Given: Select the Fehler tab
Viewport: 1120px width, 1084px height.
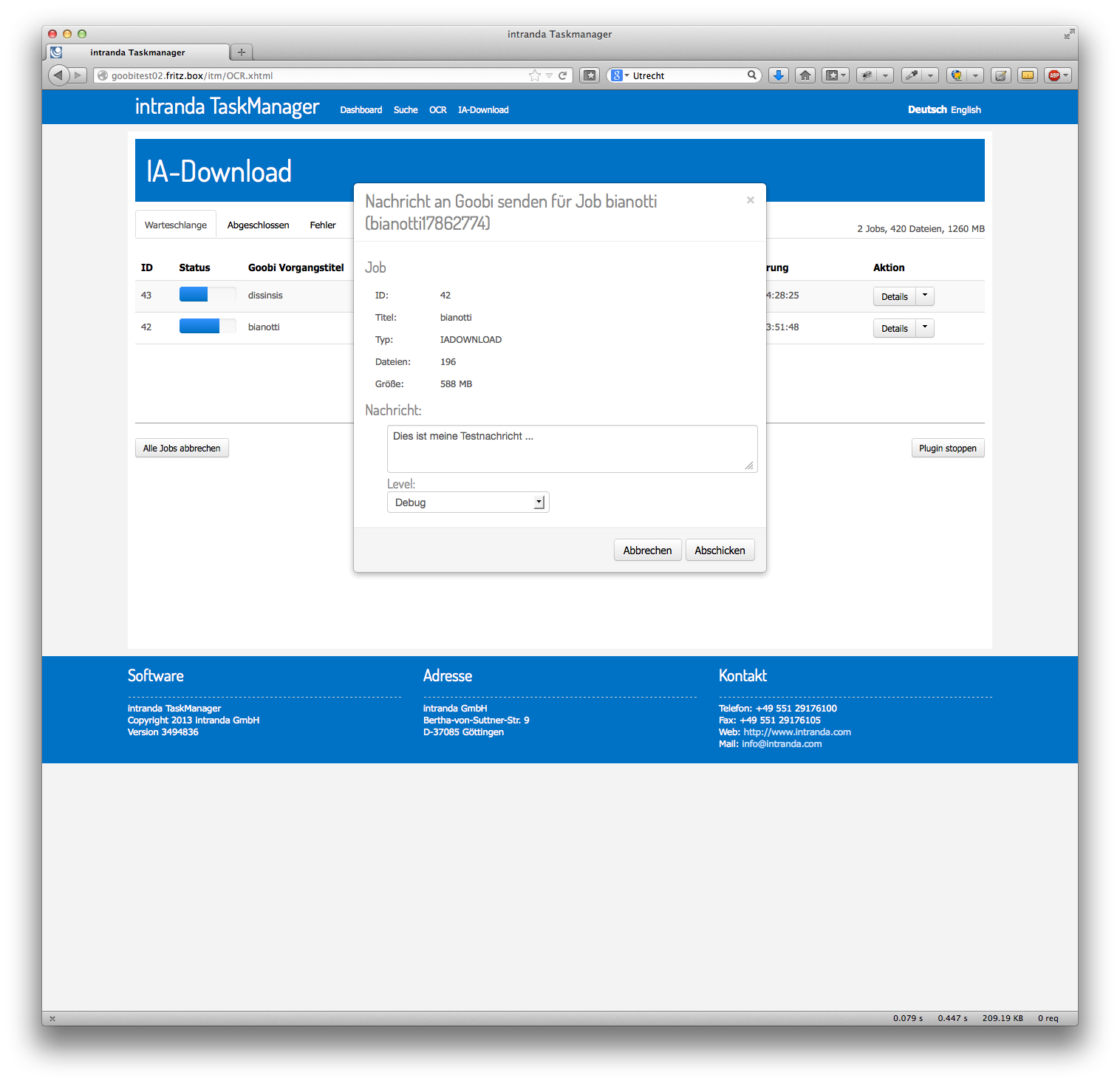Looking at the screenshot, I should tap(323, 225).
